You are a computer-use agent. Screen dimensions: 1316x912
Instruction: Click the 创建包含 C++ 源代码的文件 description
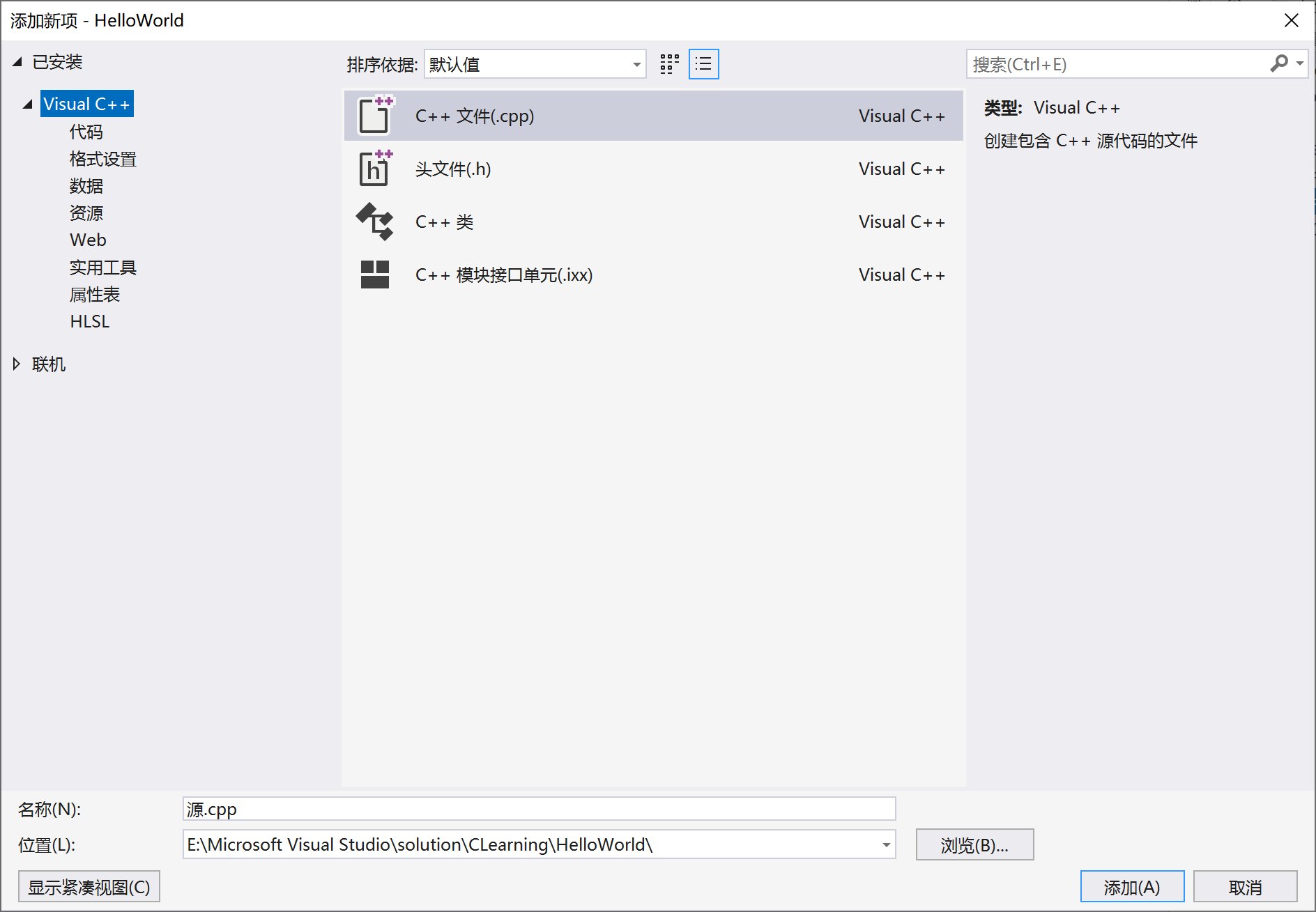pyautogui.click(x=1091, y=141)
